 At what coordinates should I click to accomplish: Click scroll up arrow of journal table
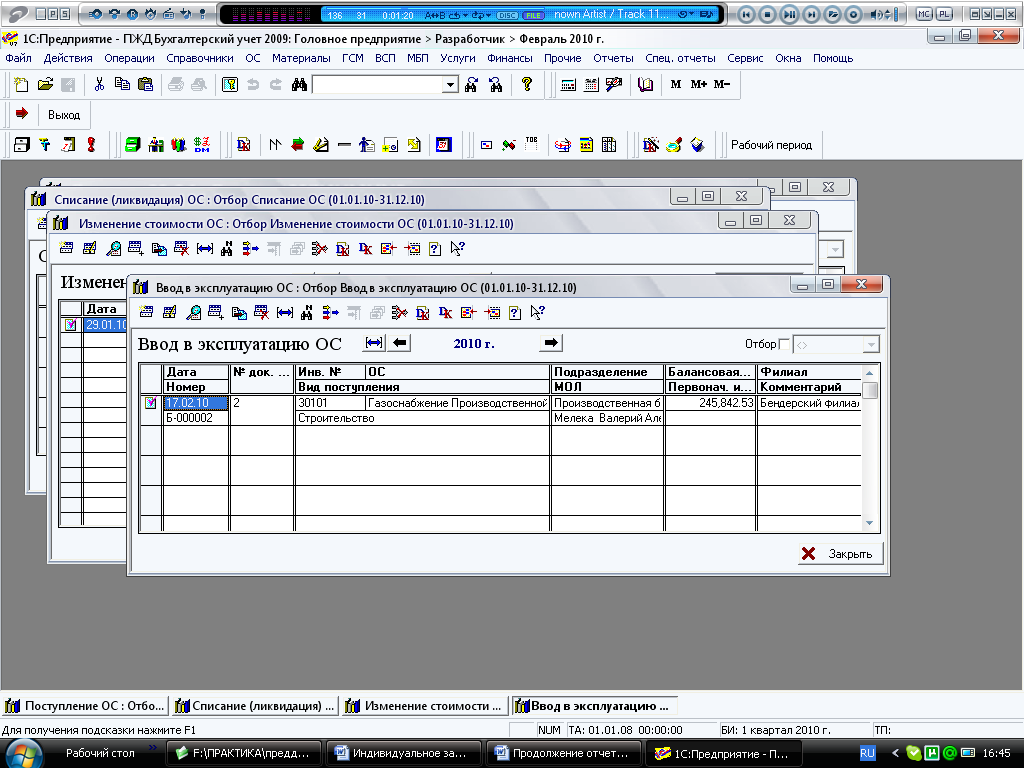pyautogui.click(x=869, y=373)
